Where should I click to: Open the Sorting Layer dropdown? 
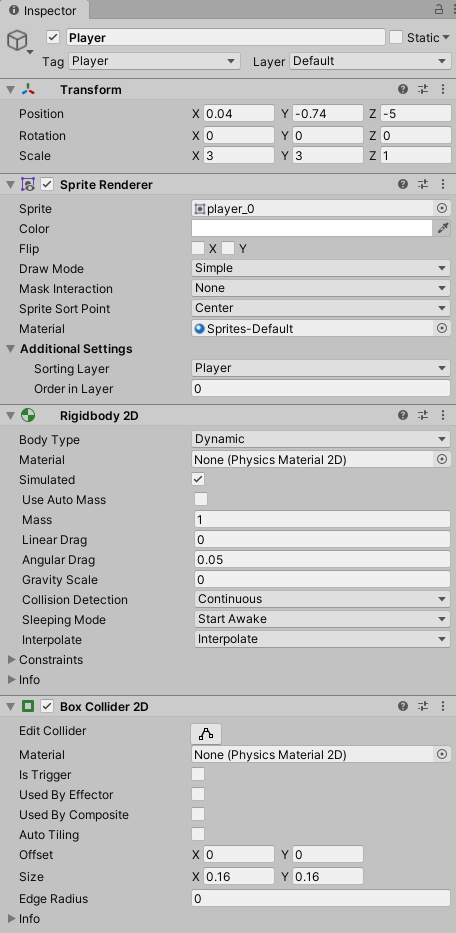coord(321,368)
